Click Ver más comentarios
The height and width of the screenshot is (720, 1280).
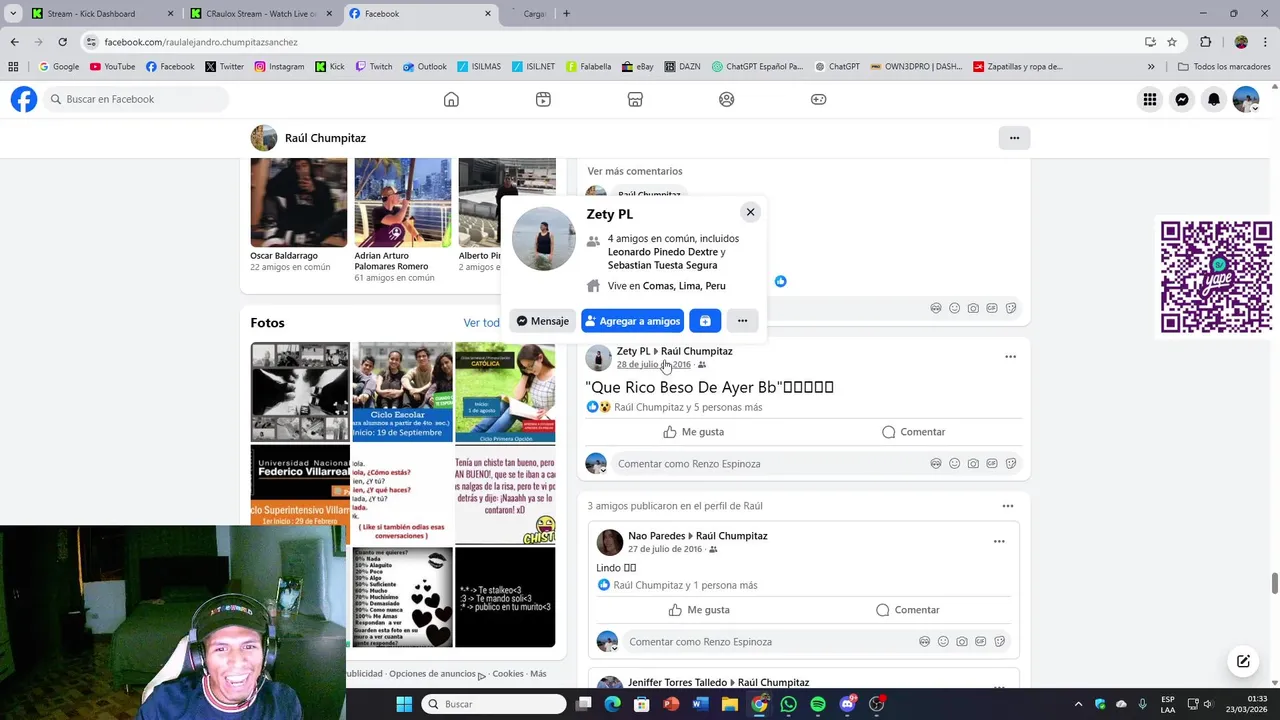pyautogui.click(x=635, y=171)
